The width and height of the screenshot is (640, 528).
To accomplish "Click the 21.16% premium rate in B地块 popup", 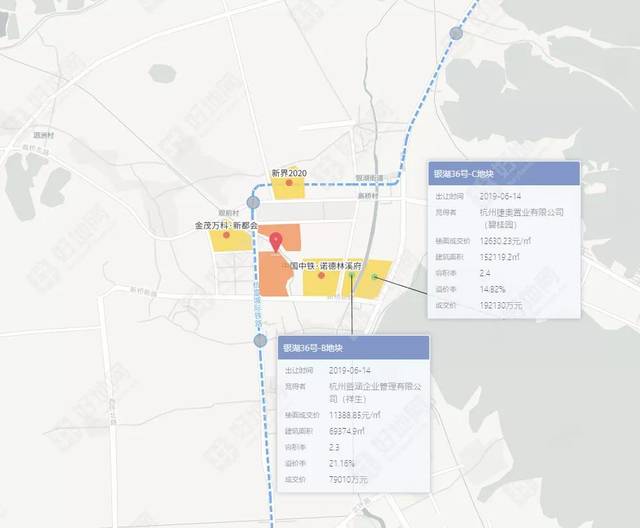I will [342, 464].
